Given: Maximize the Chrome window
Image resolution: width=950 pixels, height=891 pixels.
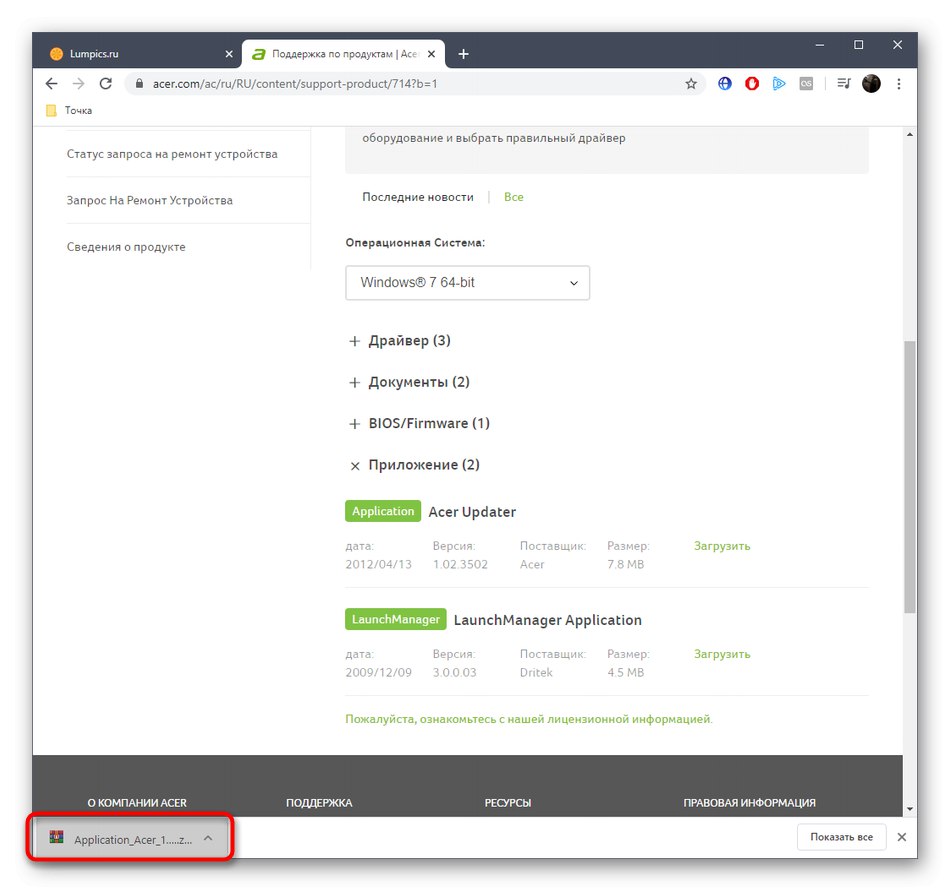Looking at the screenshot, I should (859, 45).
